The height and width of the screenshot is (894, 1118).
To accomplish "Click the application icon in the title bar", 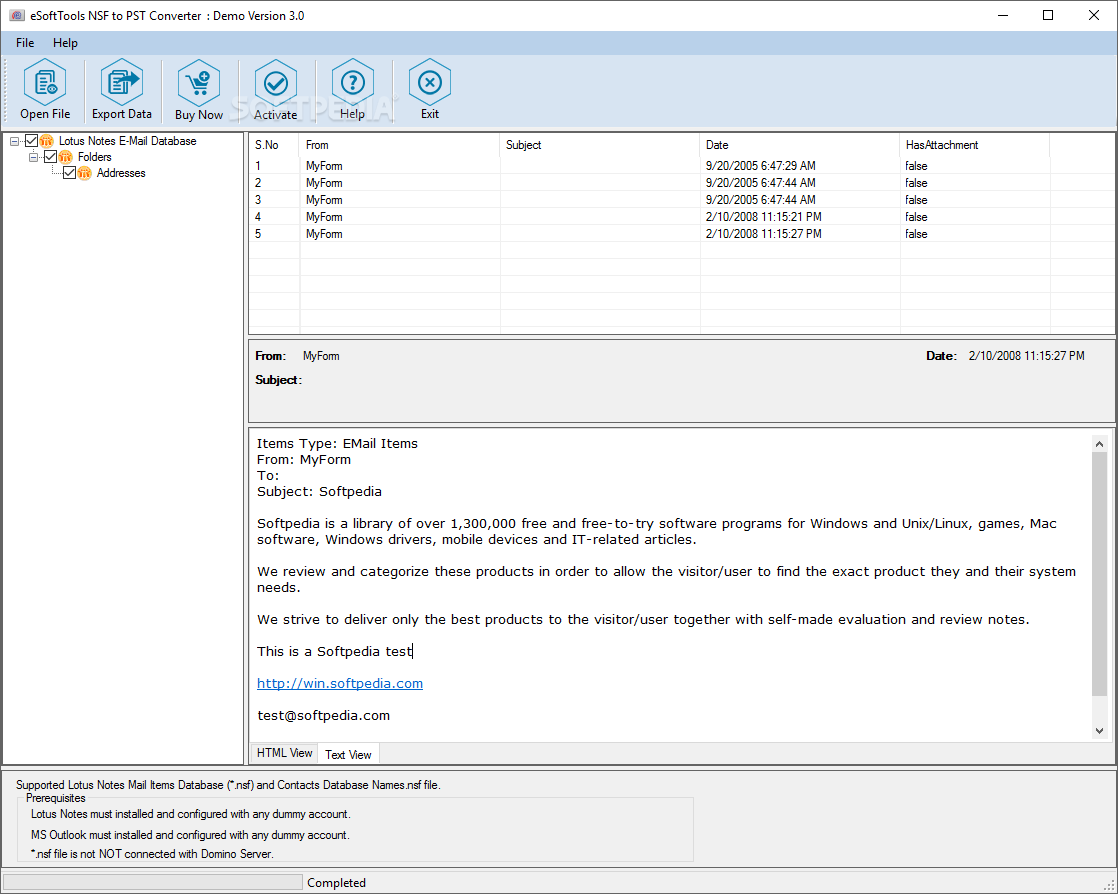I will [16, 15].
